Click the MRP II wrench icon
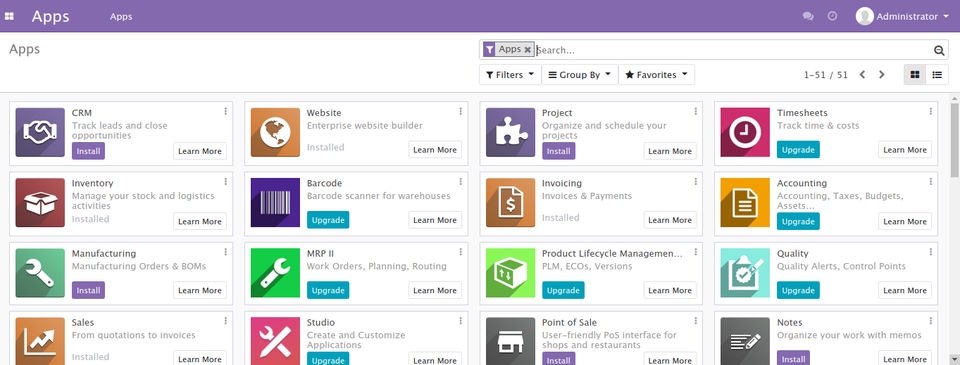The height and width of the screenshot is (365, 960). [275, 273]
